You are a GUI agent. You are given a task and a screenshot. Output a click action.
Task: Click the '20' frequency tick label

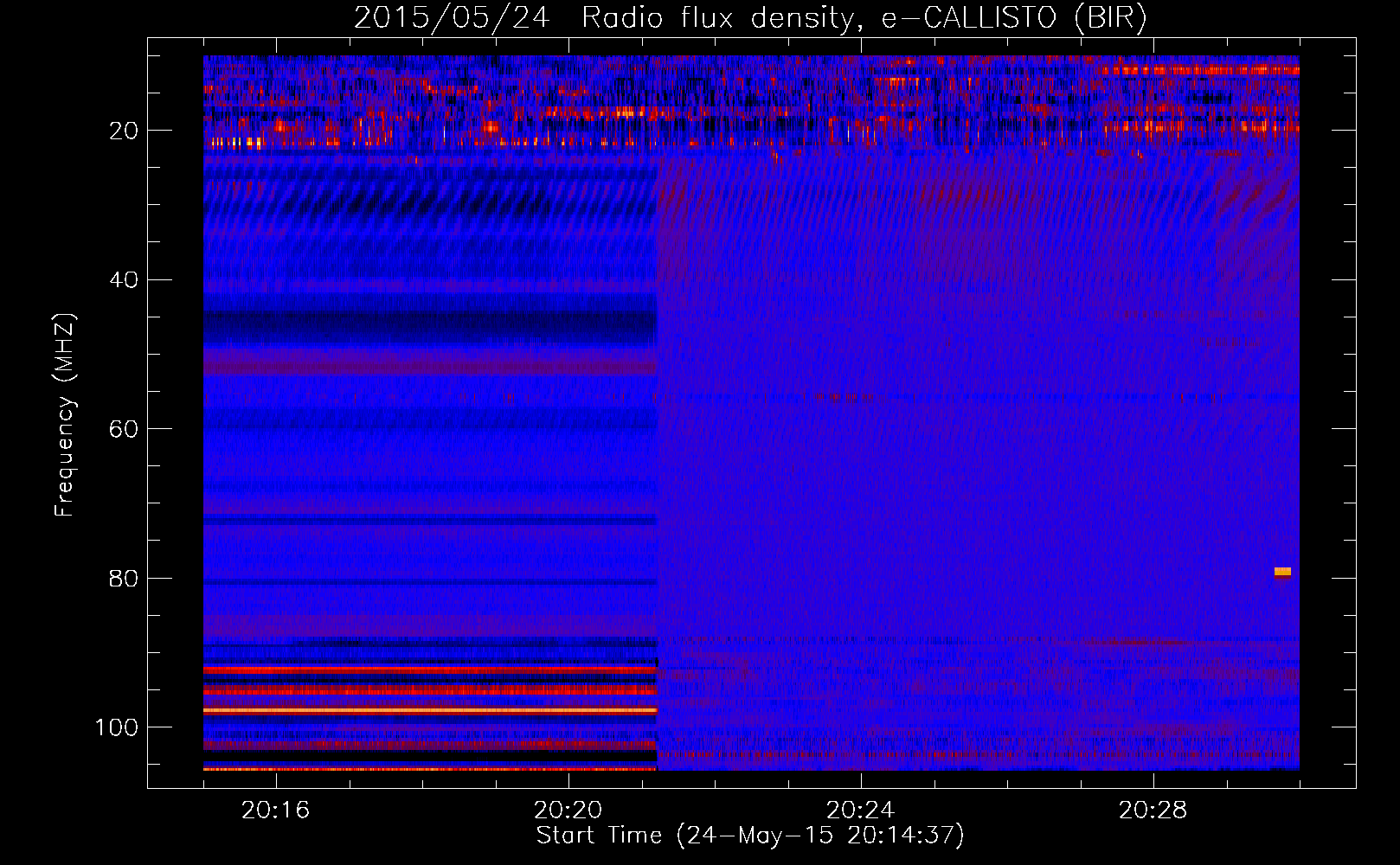click(124, 131)
